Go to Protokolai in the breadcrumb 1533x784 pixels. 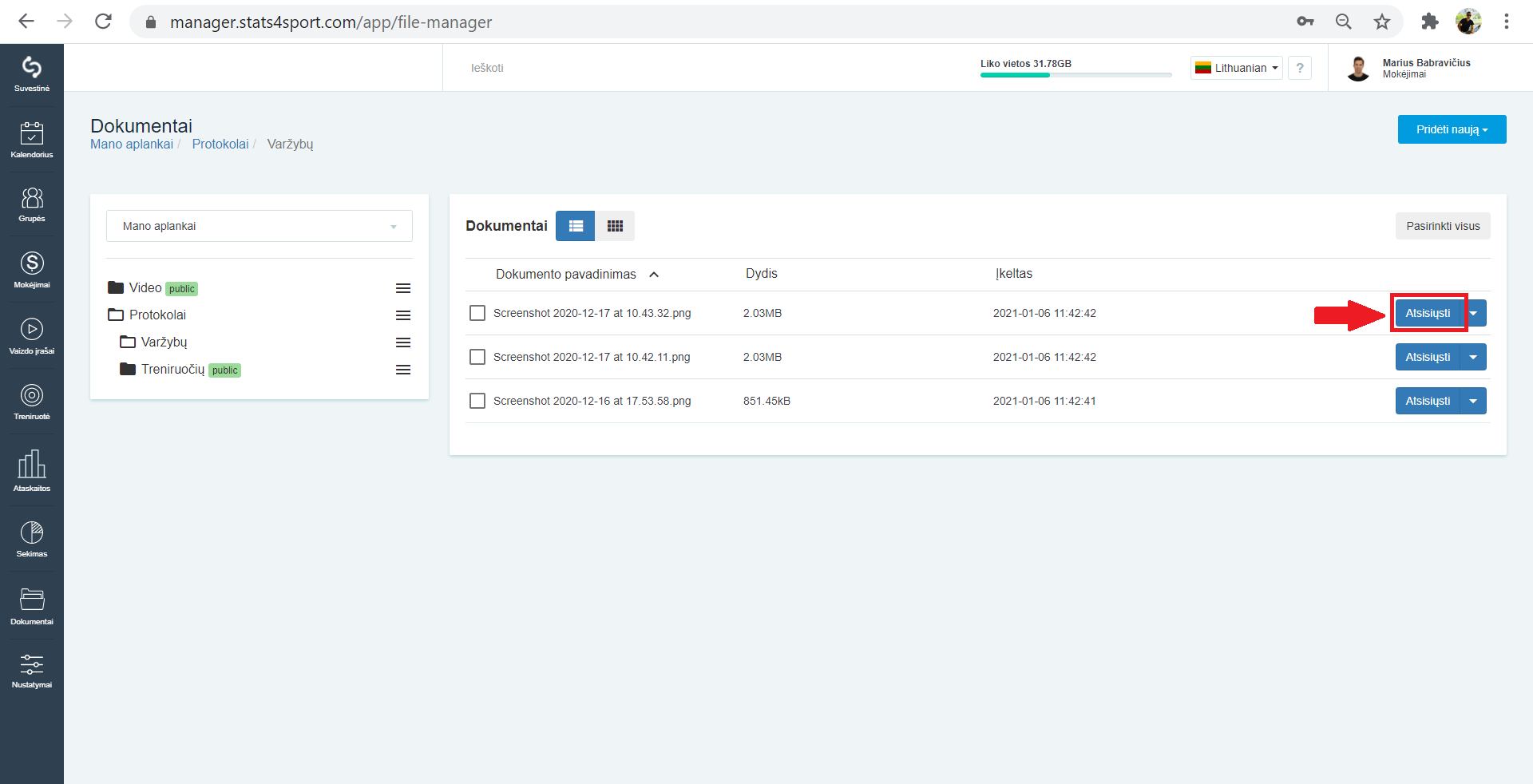coord(220,144)
